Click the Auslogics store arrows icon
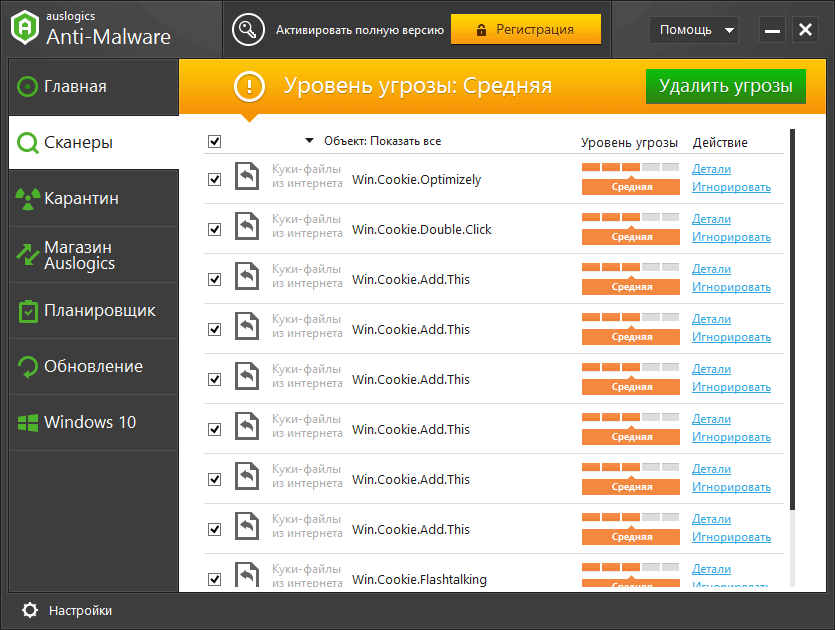Image resolution: width=835 pixels, height=630 pixels. coord(28,255)
